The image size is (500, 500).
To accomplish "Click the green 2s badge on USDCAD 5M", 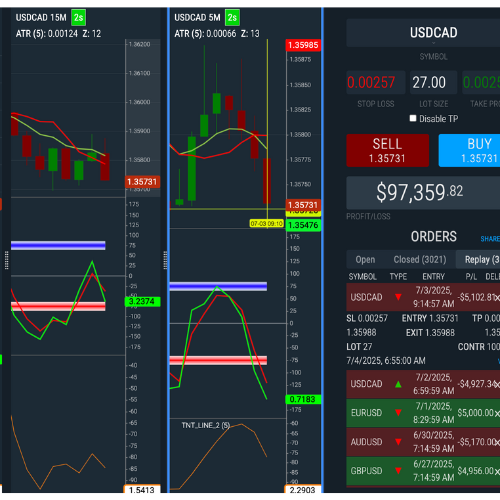I will (x=232, y=18).
